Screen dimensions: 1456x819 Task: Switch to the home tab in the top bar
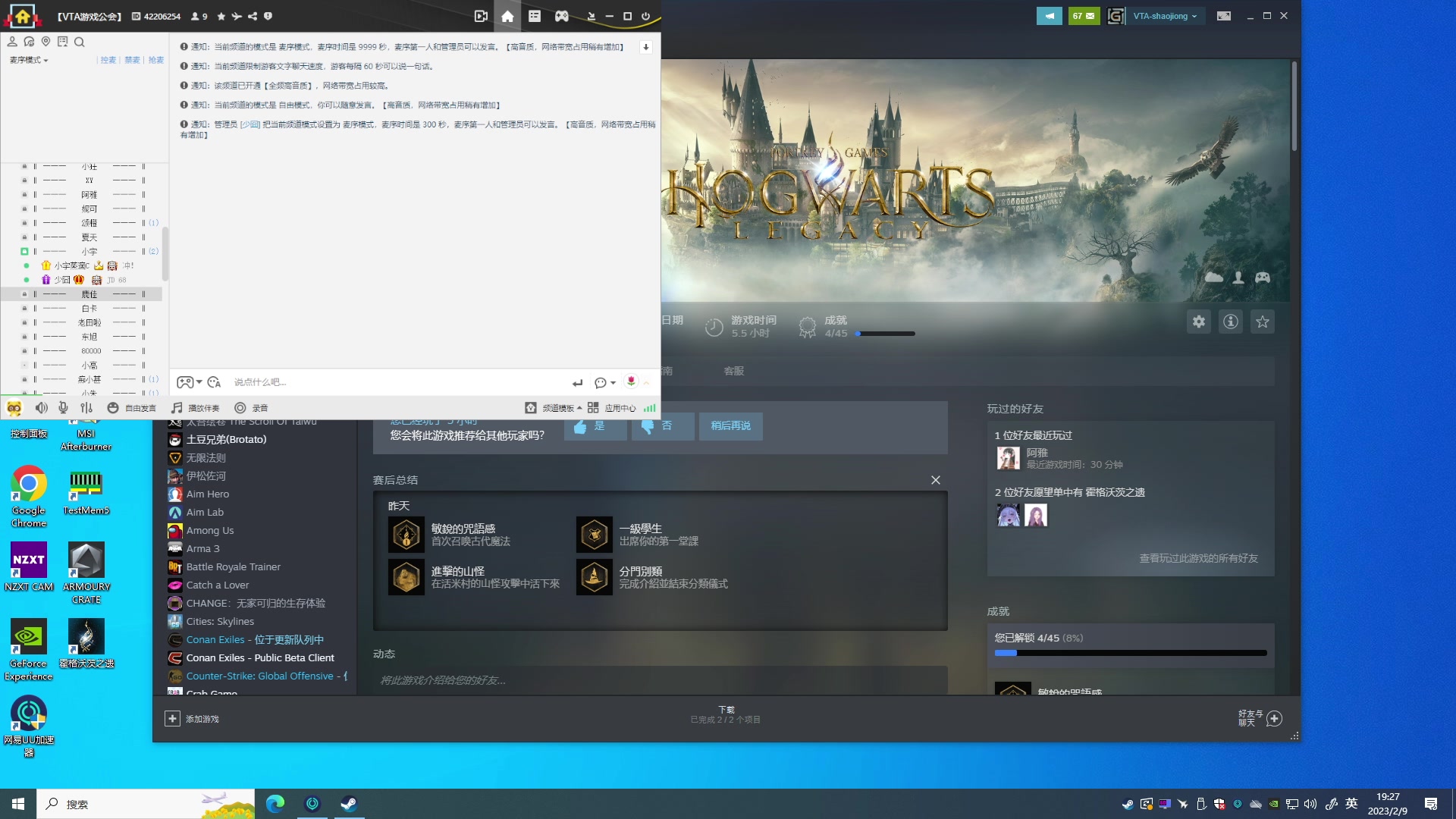507,16
